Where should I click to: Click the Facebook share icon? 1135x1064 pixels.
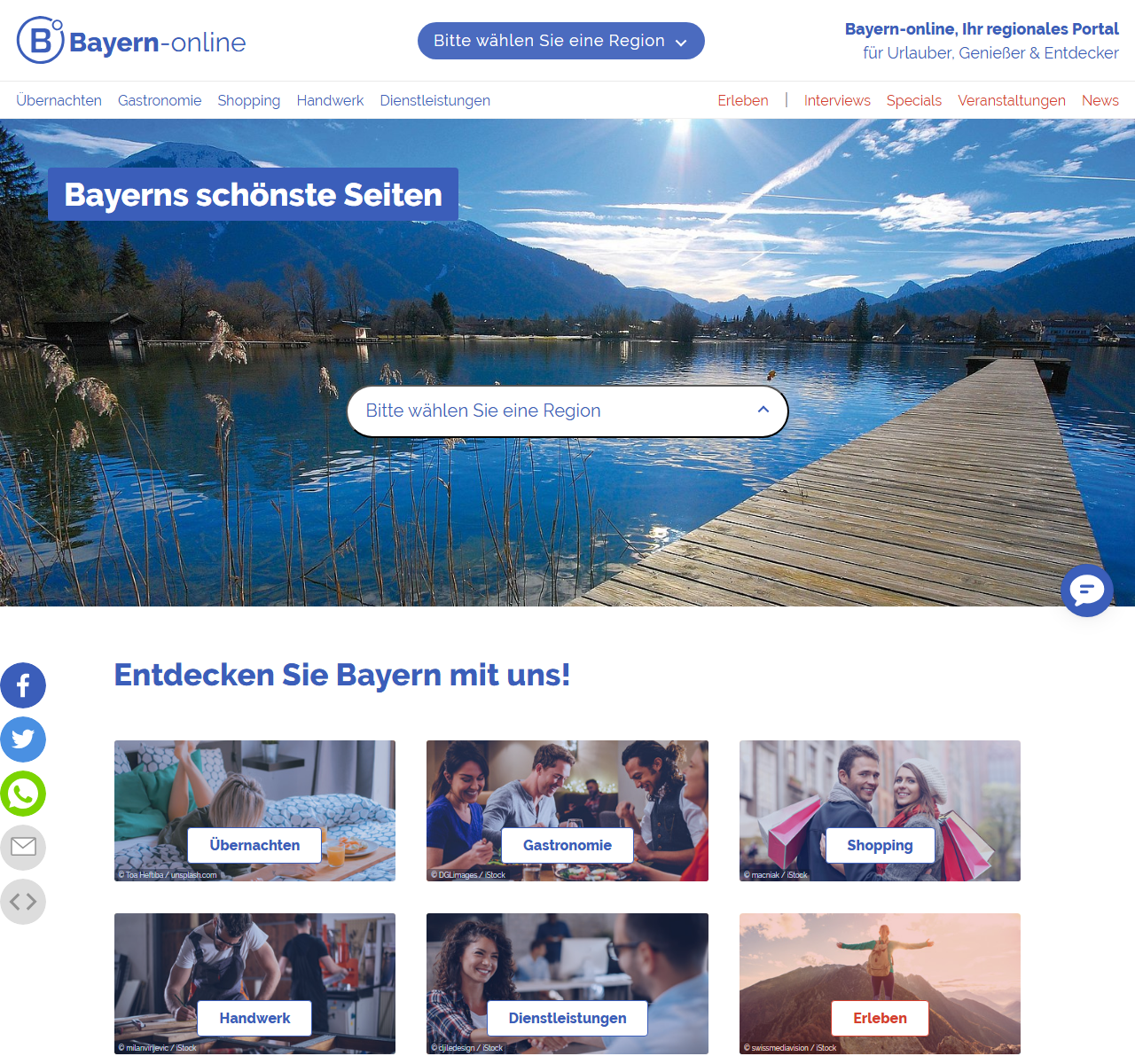[23, 685]
